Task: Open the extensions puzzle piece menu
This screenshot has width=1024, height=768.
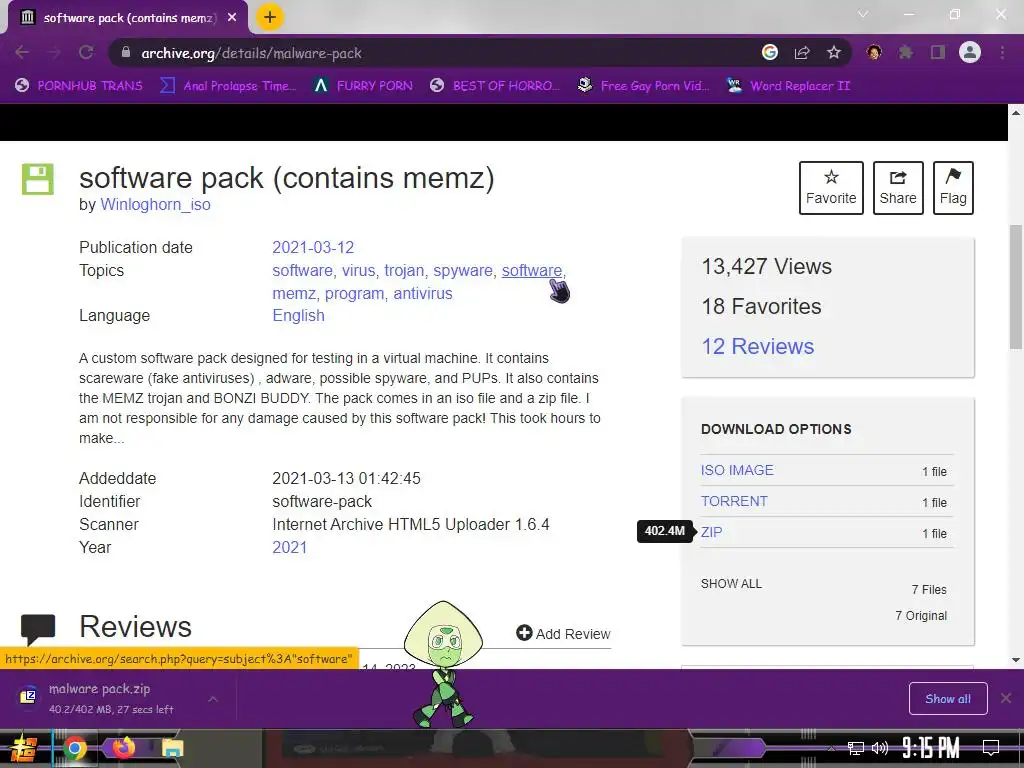Action: (x=906, y=52)
